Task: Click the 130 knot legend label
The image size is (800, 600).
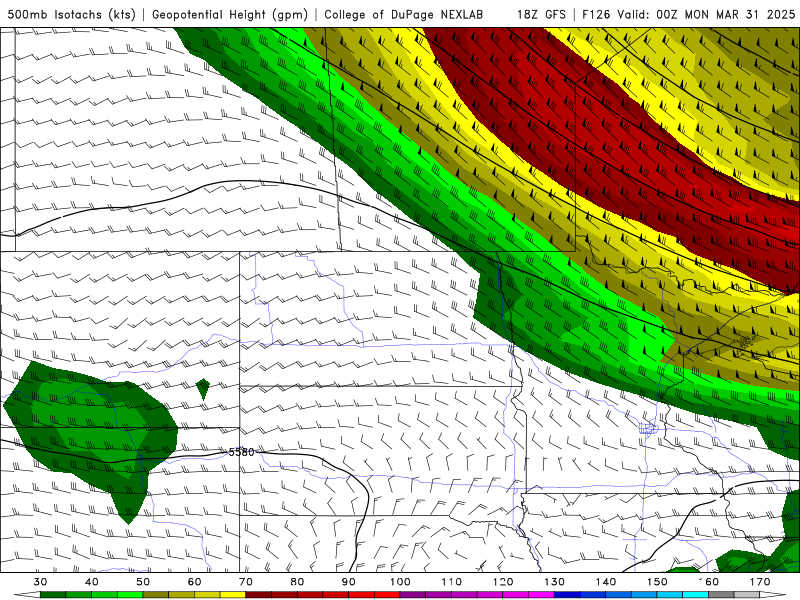Action: pyautogui.click(x=555, y=582)
